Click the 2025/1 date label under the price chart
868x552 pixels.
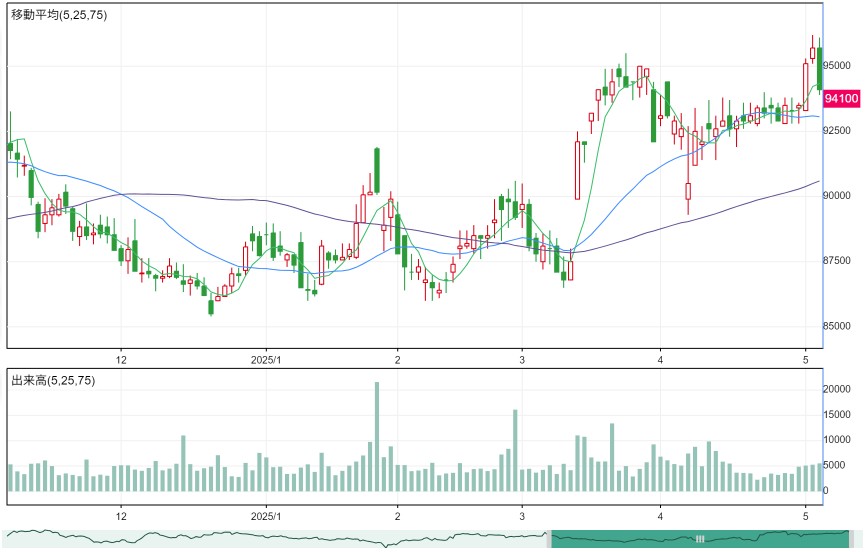click(x=266, y=360)
